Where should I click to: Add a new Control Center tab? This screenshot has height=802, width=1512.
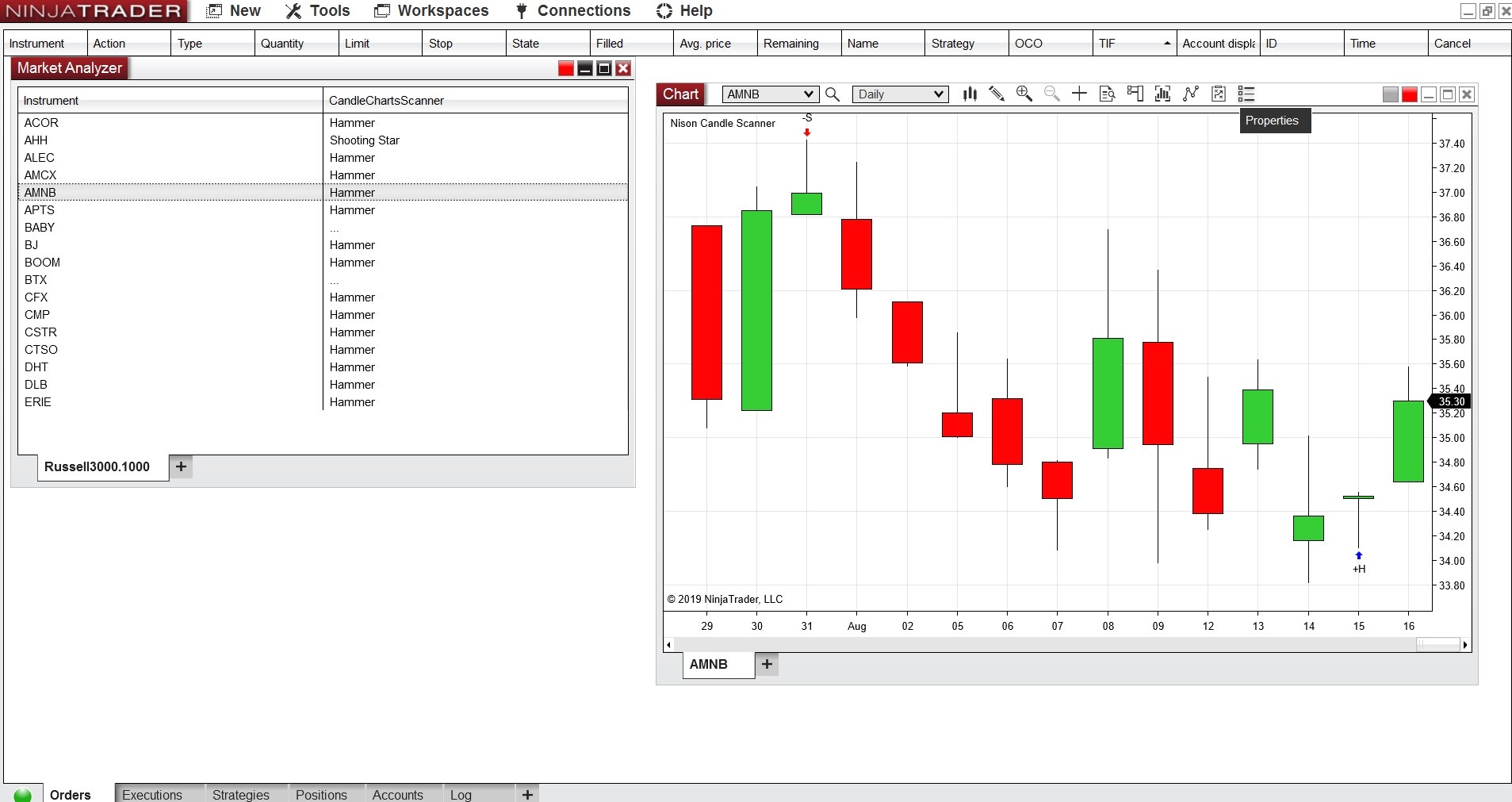click(527, 794)
